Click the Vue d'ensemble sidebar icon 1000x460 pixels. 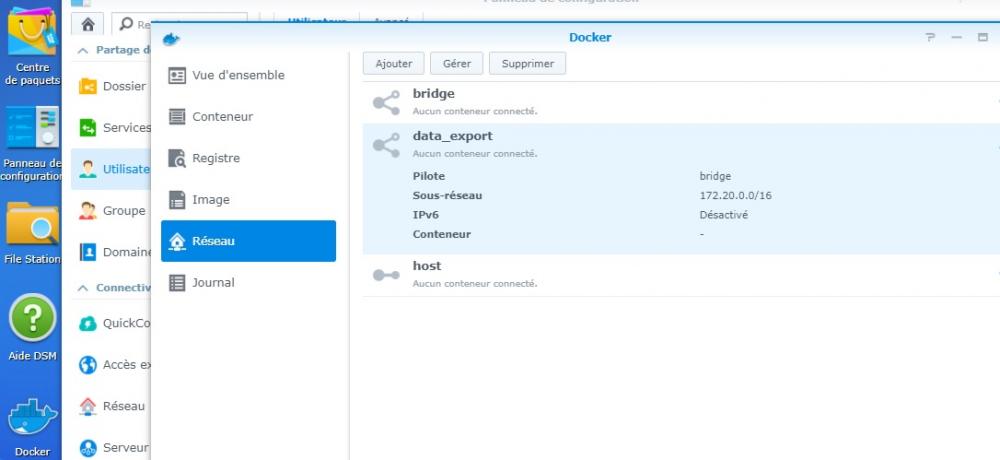pos(177,75)
